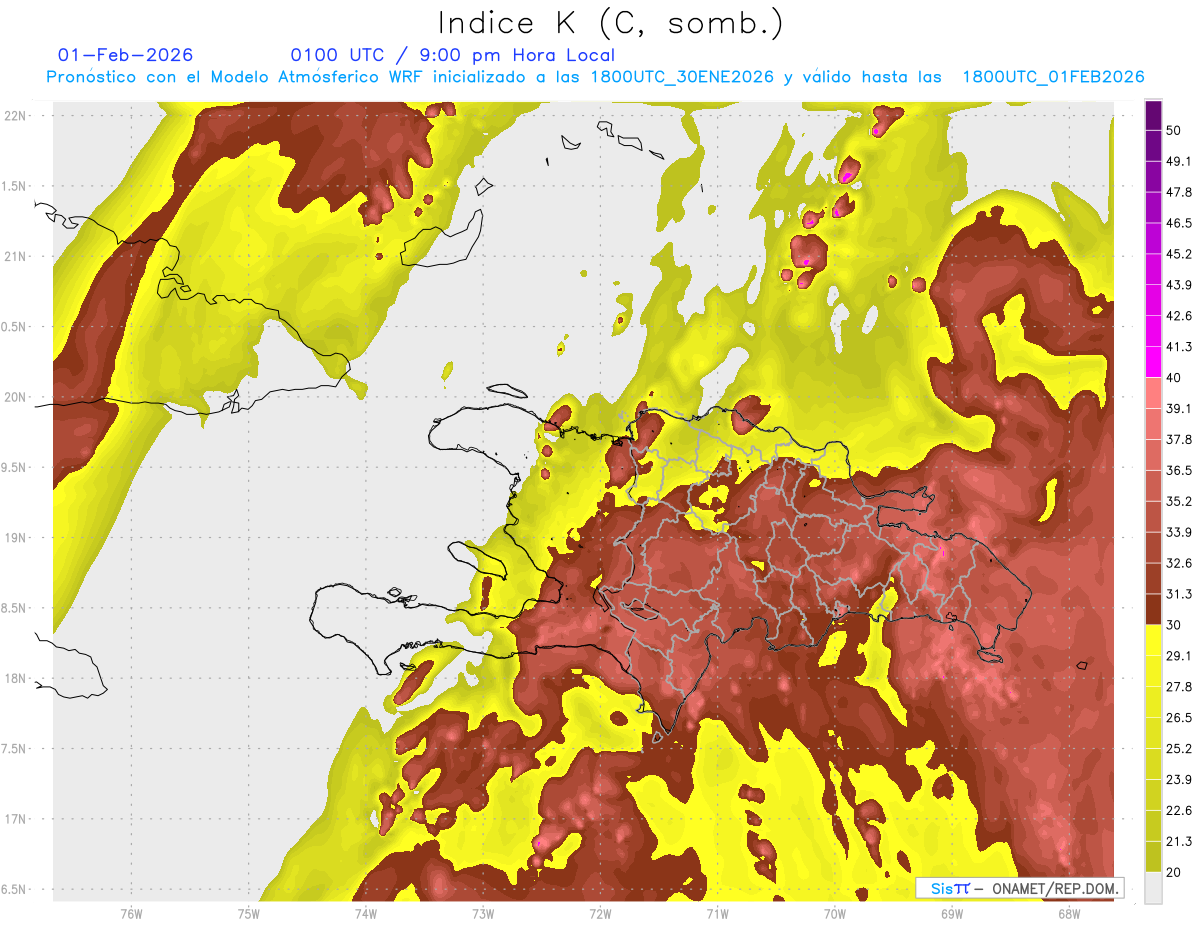Click the '70W' longitude label

[x=834, y=913]
